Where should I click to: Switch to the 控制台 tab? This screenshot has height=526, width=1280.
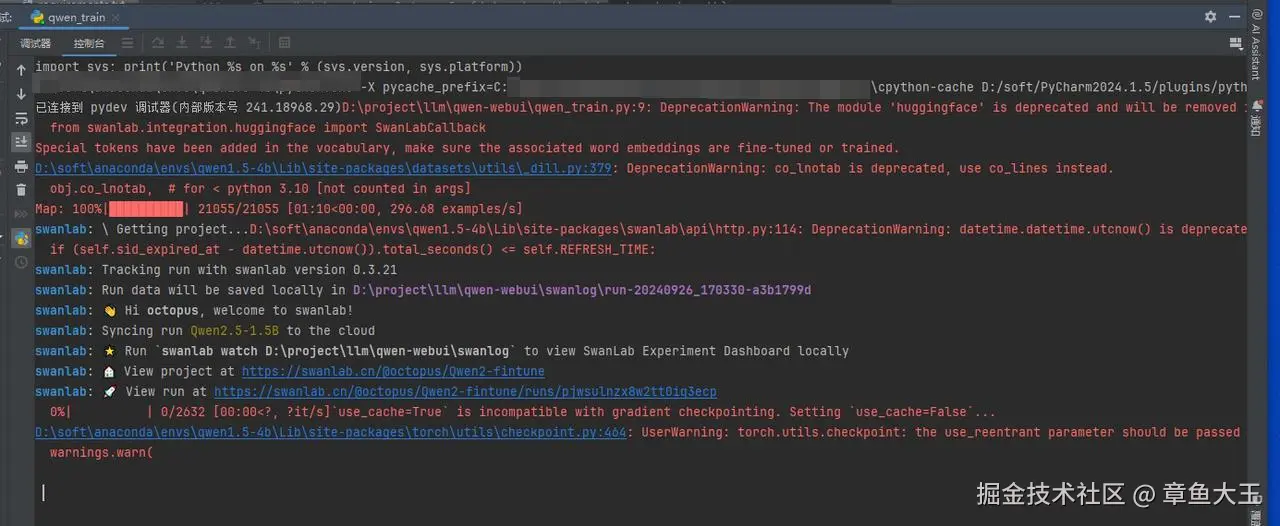point(88,43)
